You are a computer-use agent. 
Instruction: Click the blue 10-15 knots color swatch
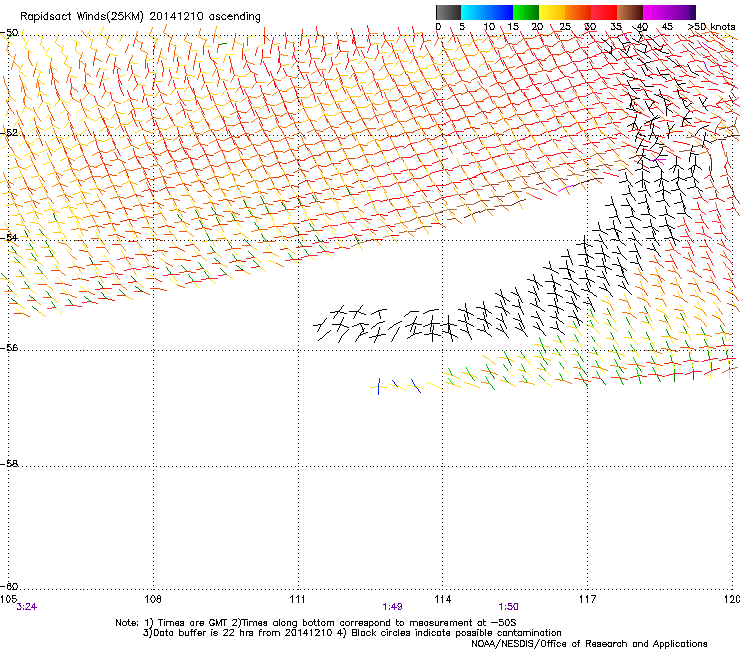tap(500, 12)
